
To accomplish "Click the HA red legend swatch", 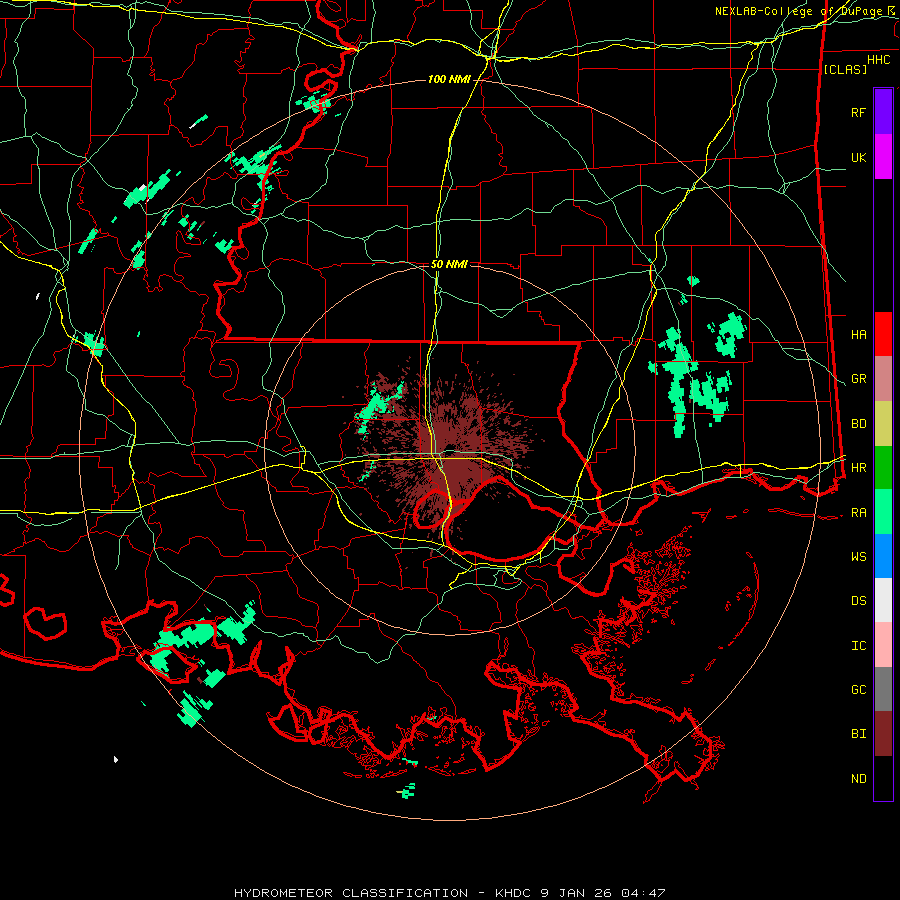I will pos(883,334).
